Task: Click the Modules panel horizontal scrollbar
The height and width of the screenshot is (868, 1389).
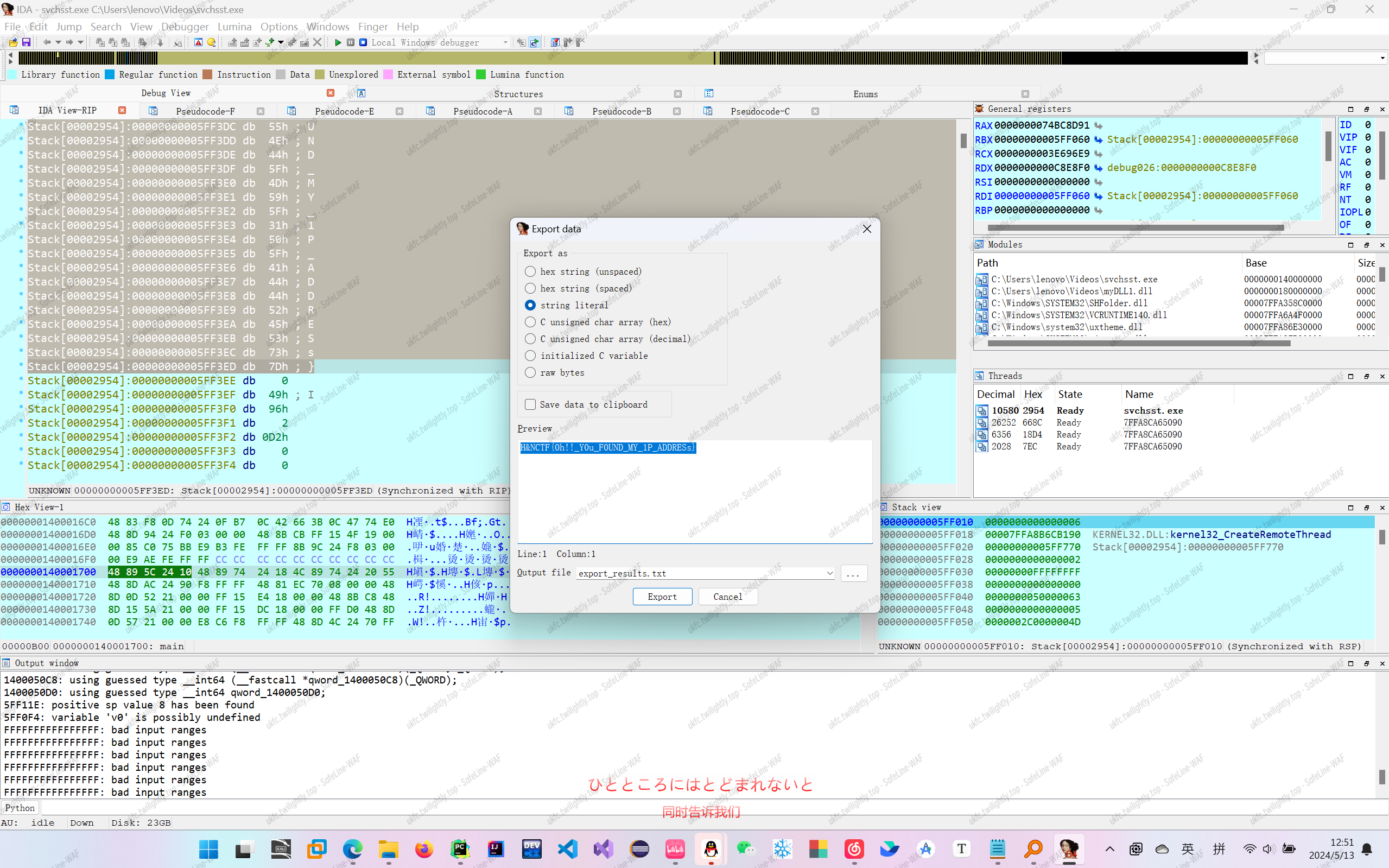Action: 1139,343
